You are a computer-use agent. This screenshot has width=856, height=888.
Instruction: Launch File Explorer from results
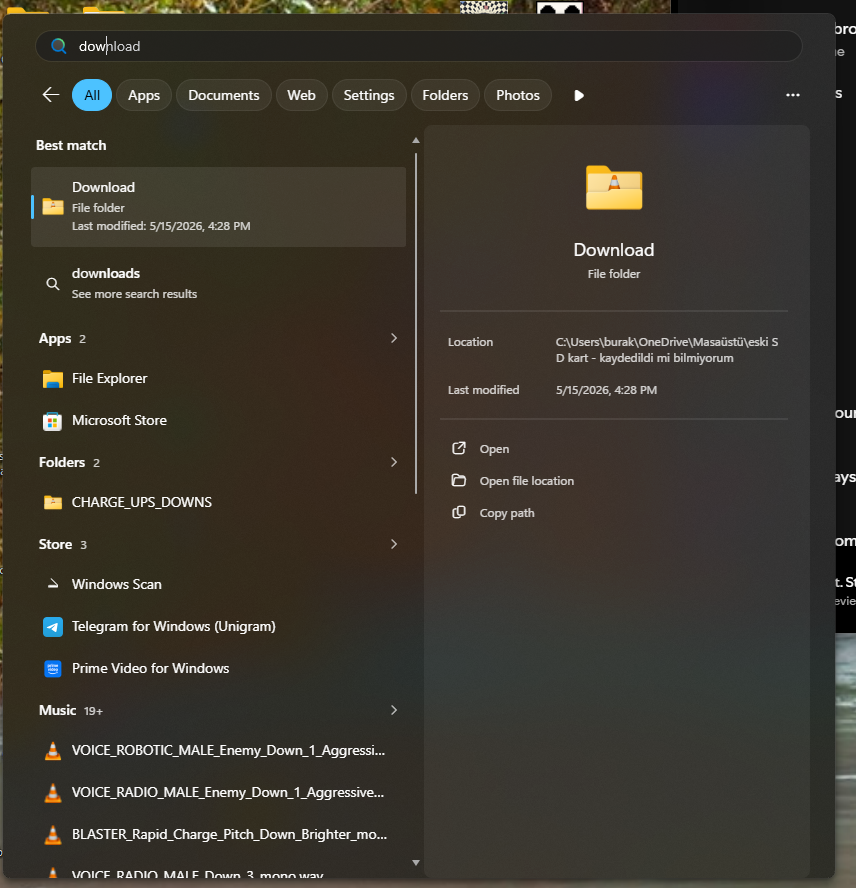[x=219, y=378]
